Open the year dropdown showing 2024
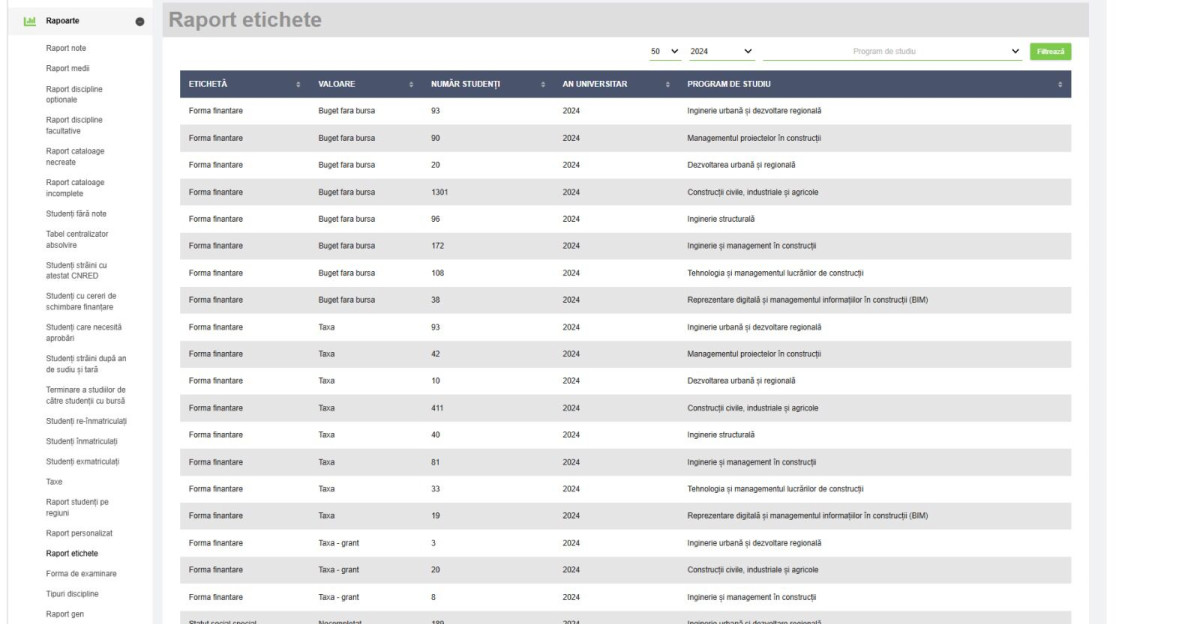This screenshot has height=624, width=1200. click(x=721, y=51)
